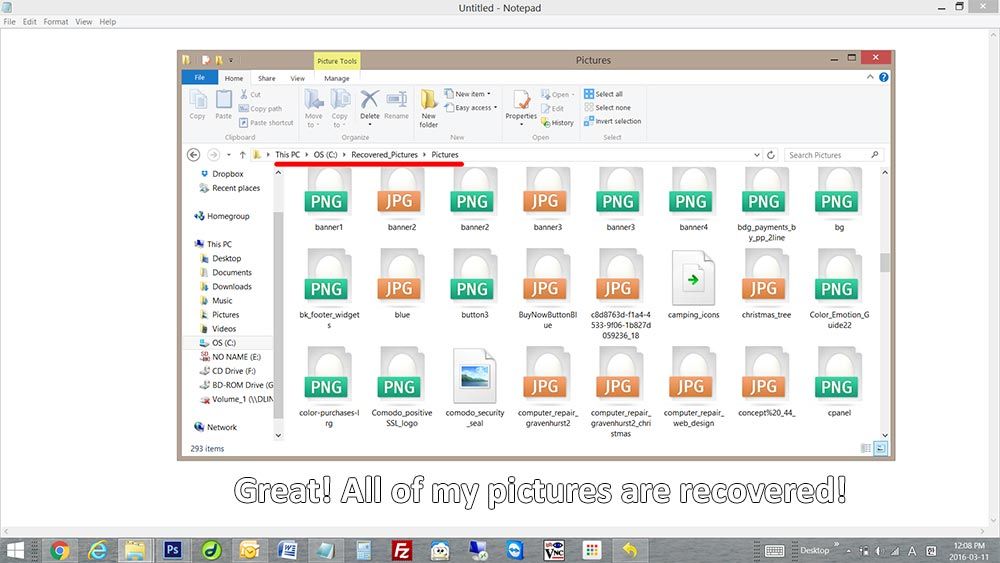Click the Copy icon in Clipboard group

[198, 105]
